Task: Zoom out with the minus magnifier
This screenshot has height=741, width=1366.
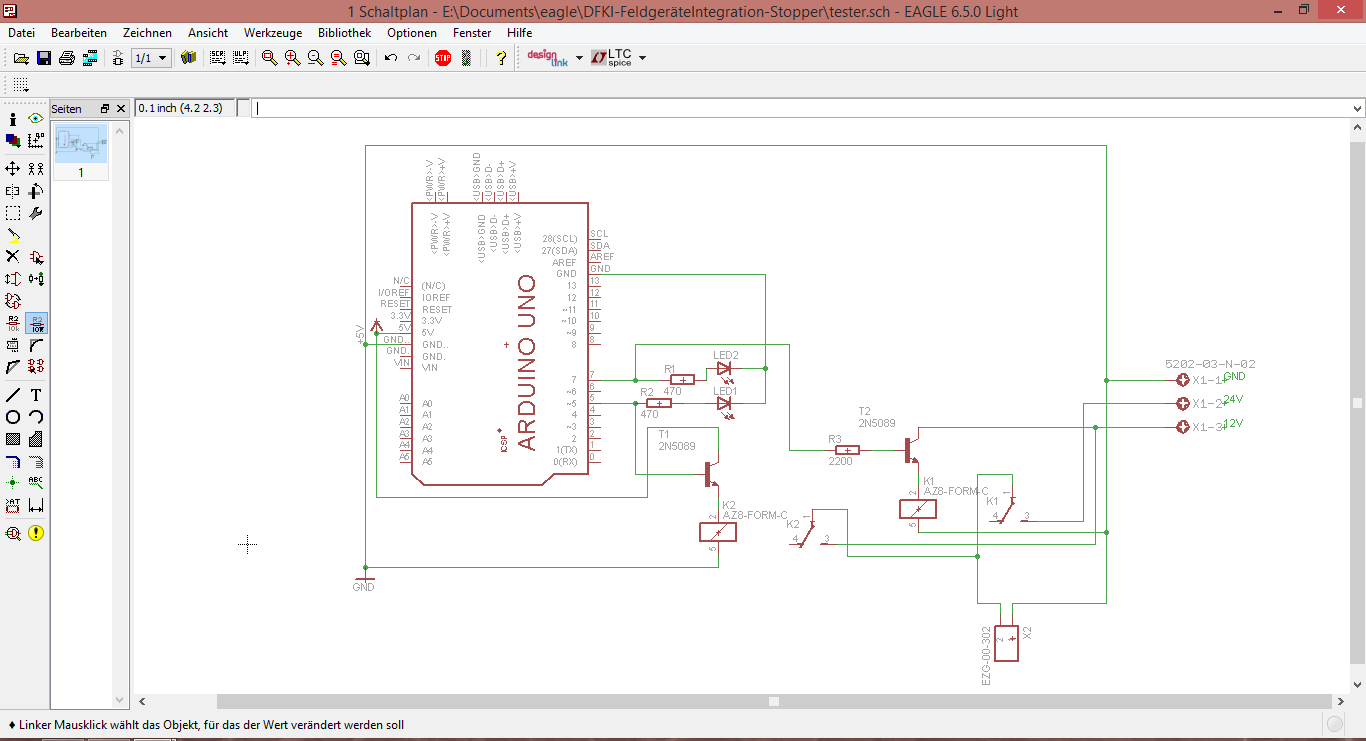Action: (315, 58)
